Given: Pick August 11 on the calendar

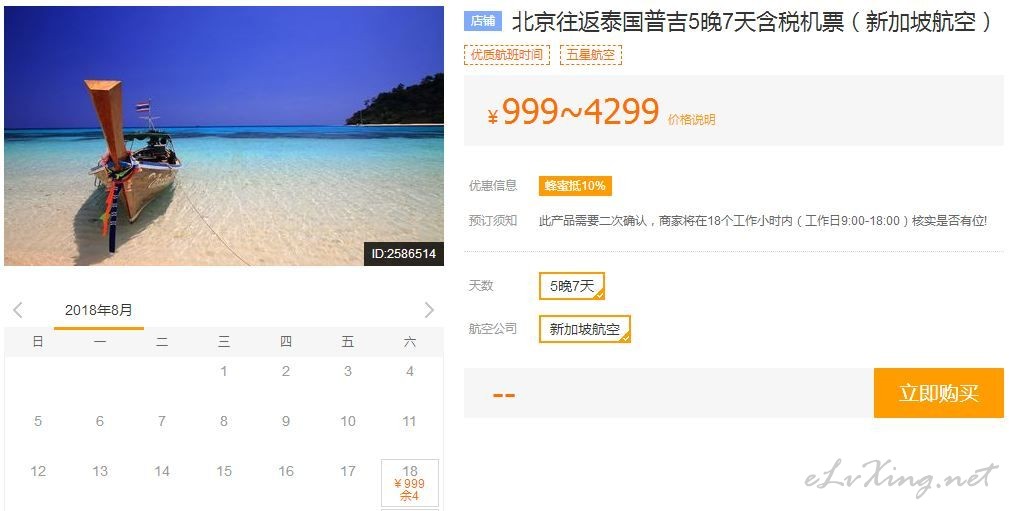Looking at the screenshot, I should point(409,422).
